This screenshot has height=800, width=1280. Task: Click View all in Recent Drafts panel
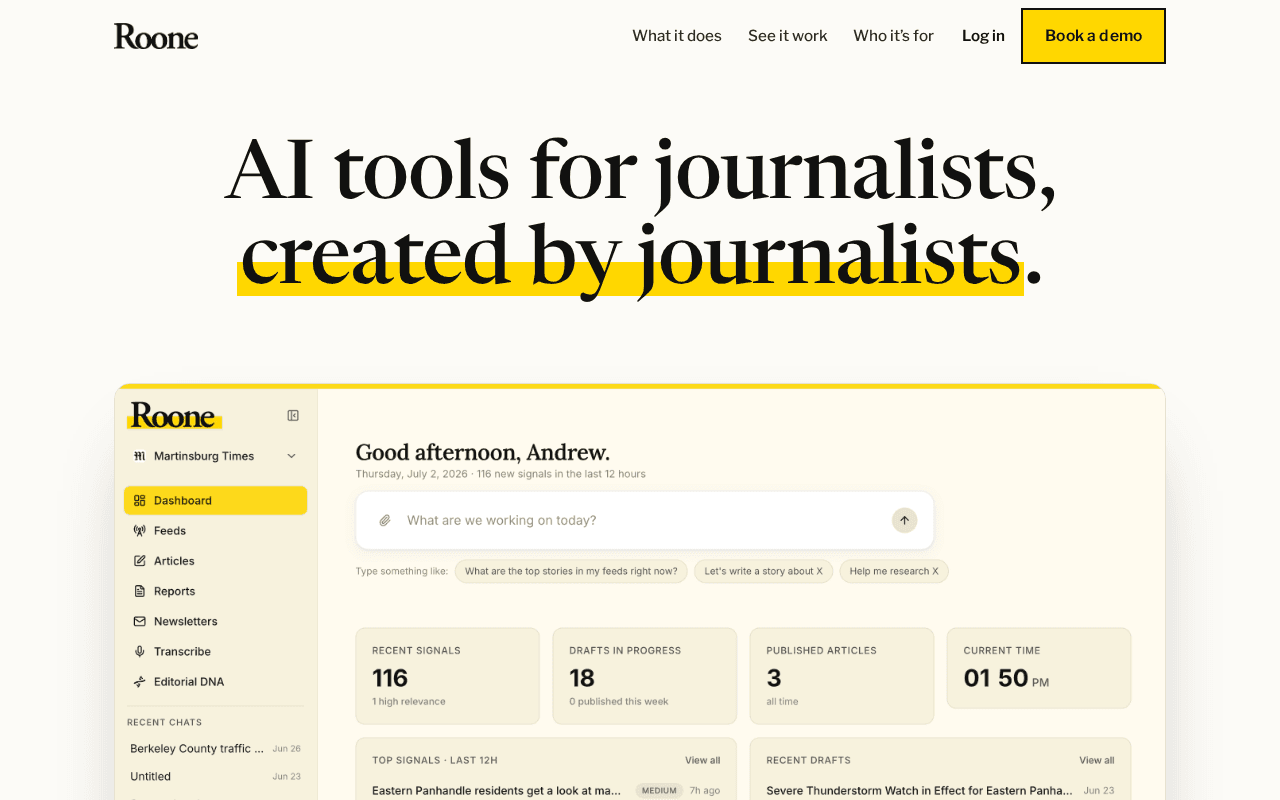(1096, 760)
